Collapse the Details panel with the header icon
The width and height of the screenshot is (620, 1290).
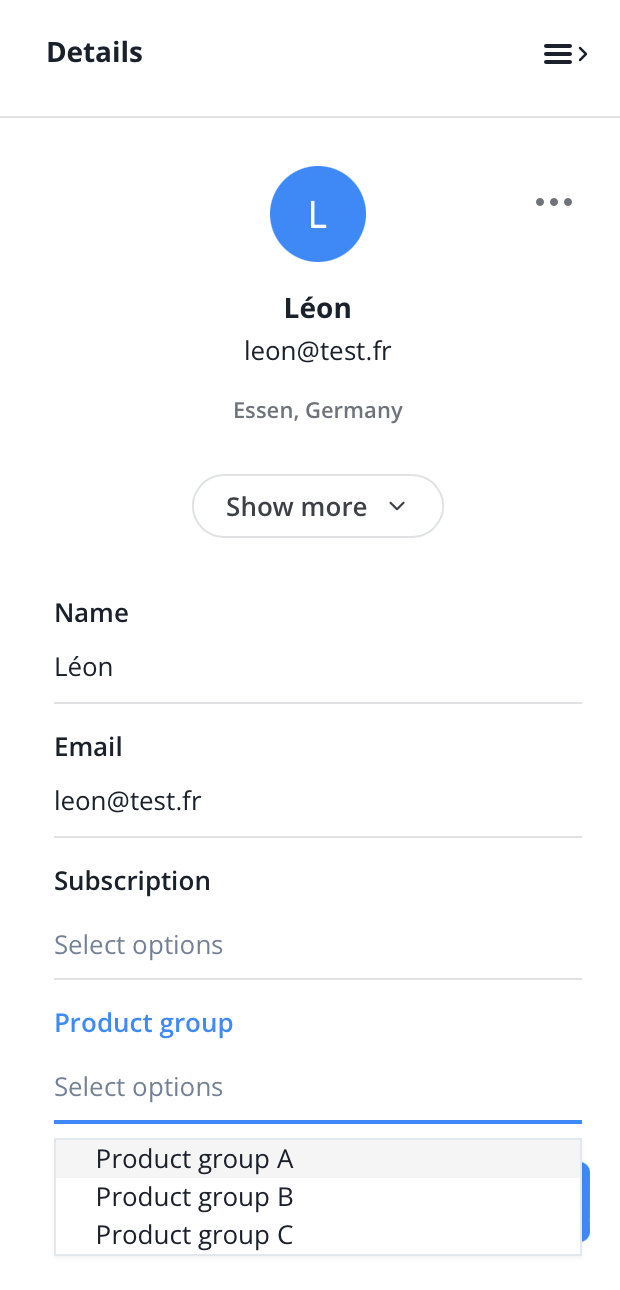pyautogui.click(x=565, y=54)
